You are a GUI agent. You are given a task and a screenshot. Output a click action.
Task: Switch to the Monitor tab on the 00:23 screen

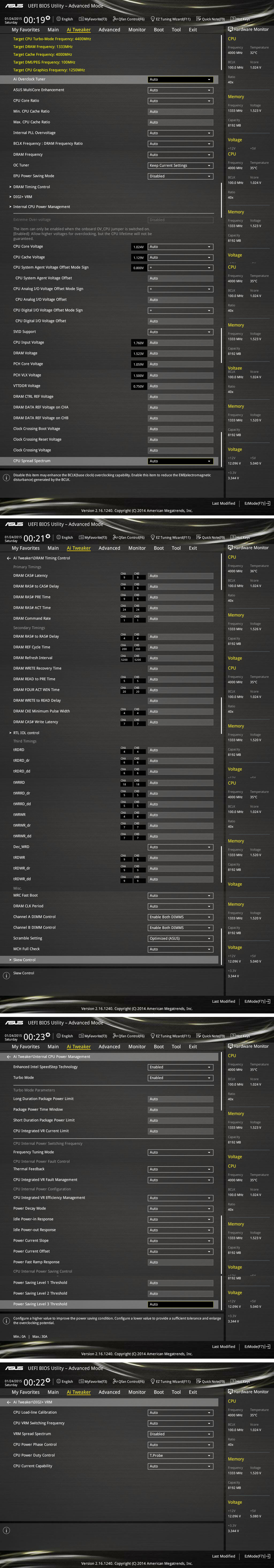(137, 1047)
